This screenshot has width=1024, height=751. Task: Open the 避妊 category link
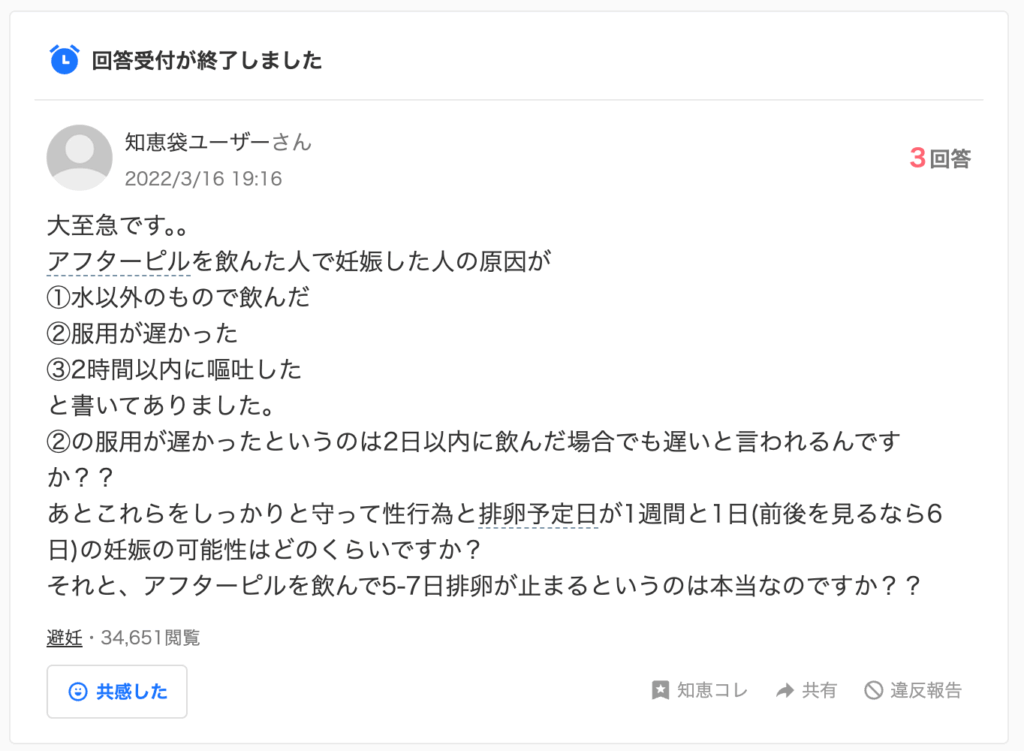[64, 638]
